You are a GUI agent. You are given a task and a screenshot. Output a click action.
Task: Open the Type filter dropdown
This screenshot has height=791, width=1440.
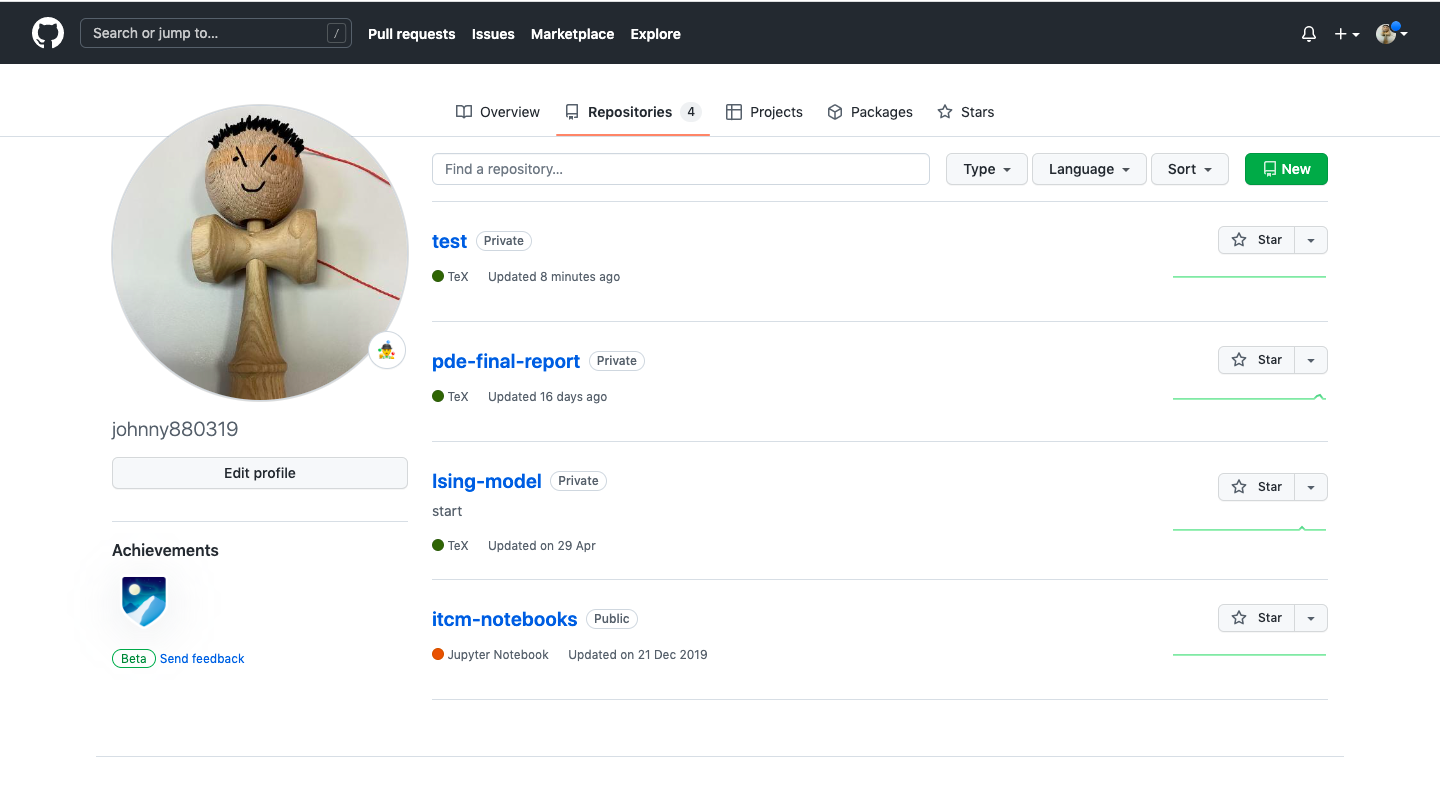(986, 169)
